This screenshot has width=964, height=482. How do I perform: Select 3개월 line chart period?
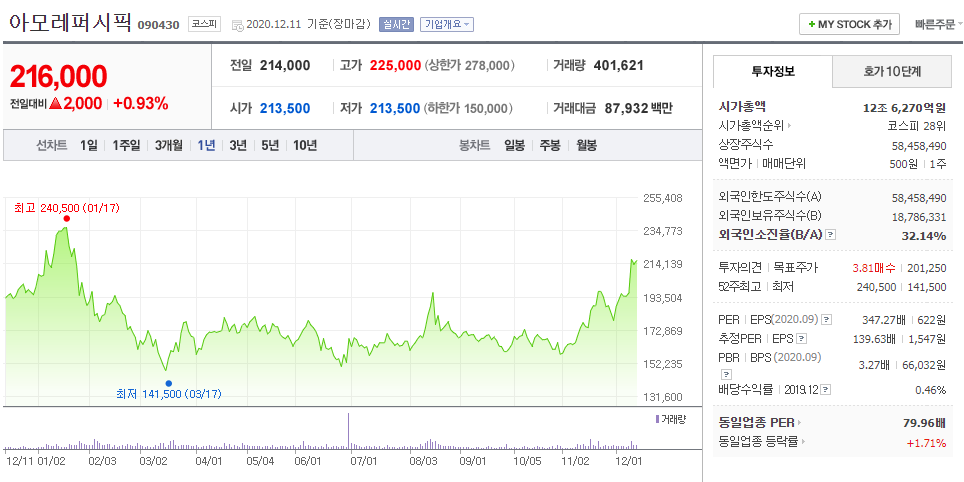[168, 146]
